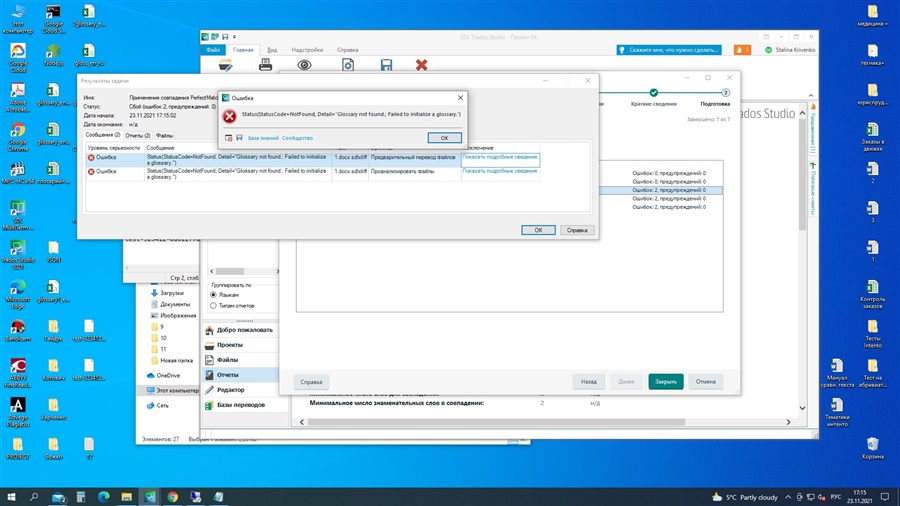The image size is (900, 506).
Task: Open SDL MultiTerm desktop shortcut
Action: pos(18,215)
